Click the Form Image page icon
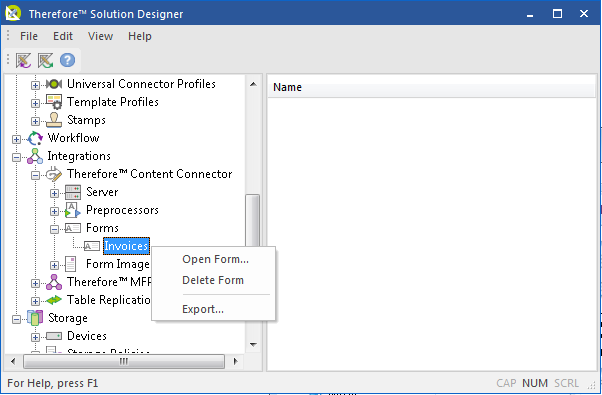 coord(71,264)
